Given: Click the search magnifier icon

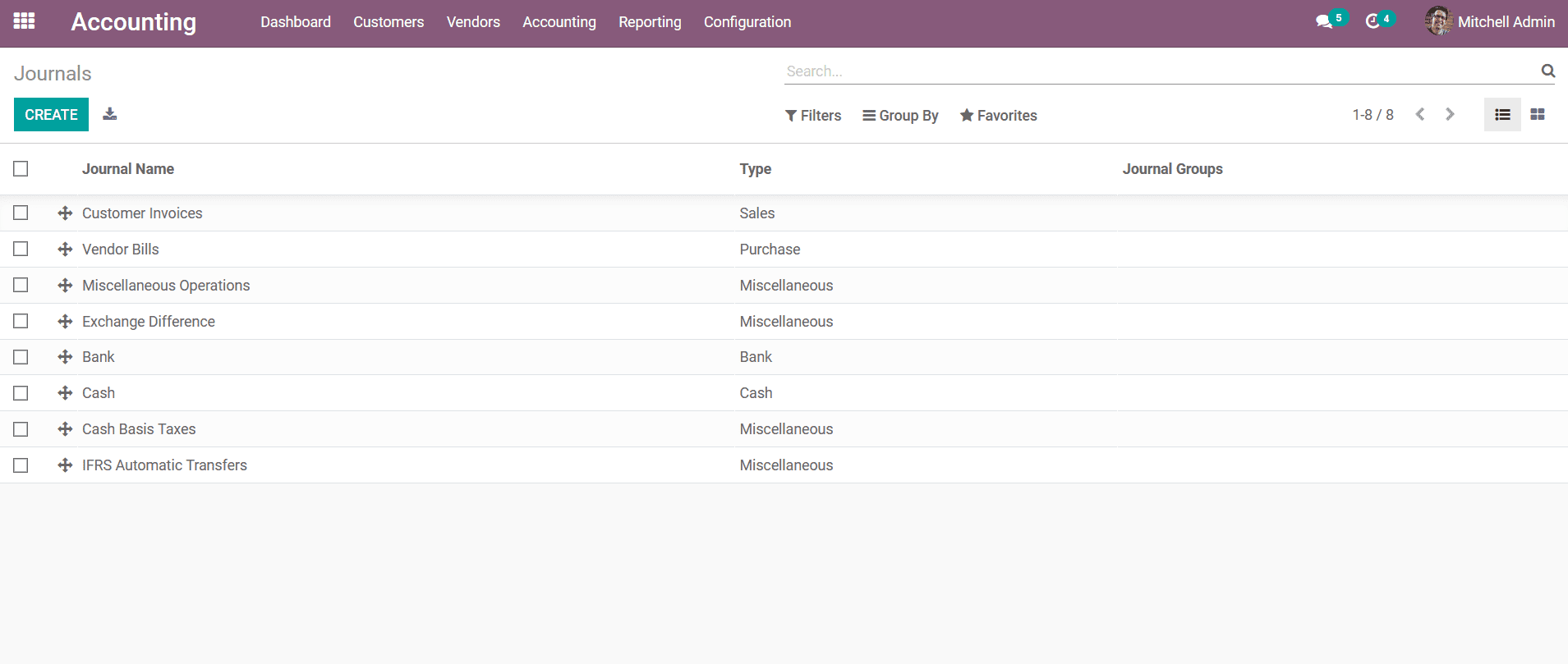Looking at the screenshot, I should pyautogui.click(x=1548, y=71).
